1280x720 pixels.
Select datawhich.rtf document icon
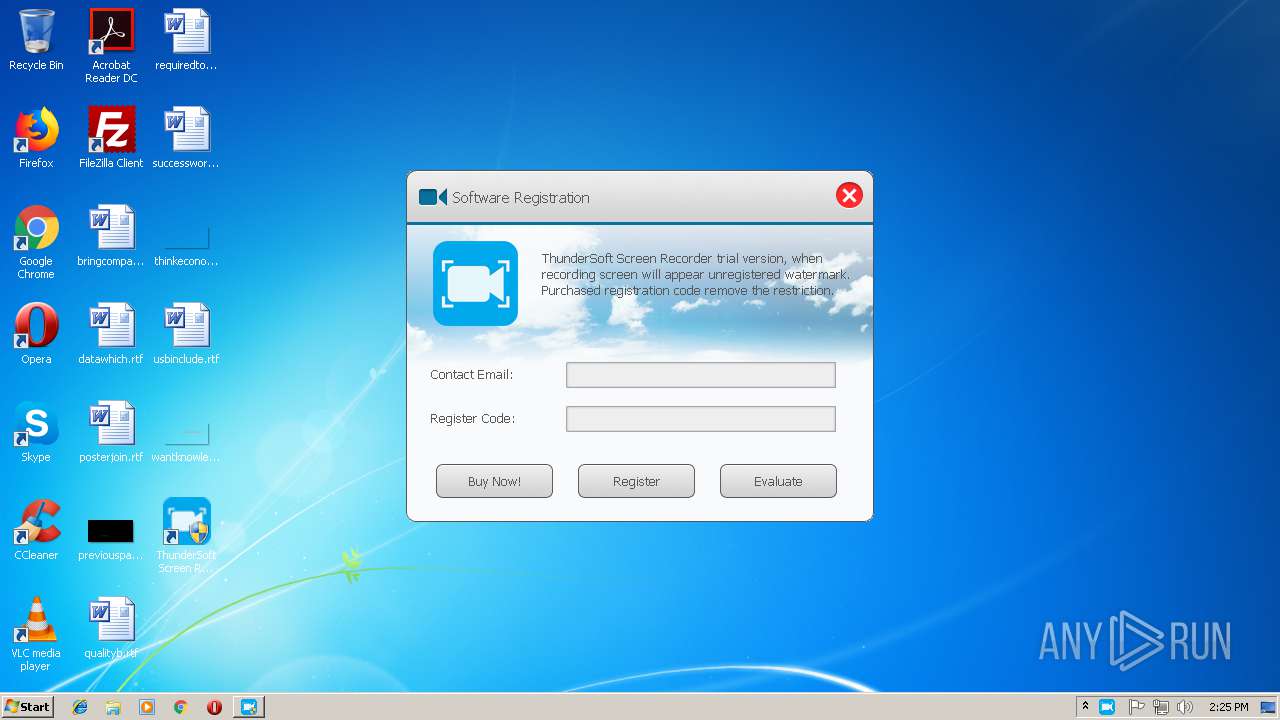[x=111, y=334]
